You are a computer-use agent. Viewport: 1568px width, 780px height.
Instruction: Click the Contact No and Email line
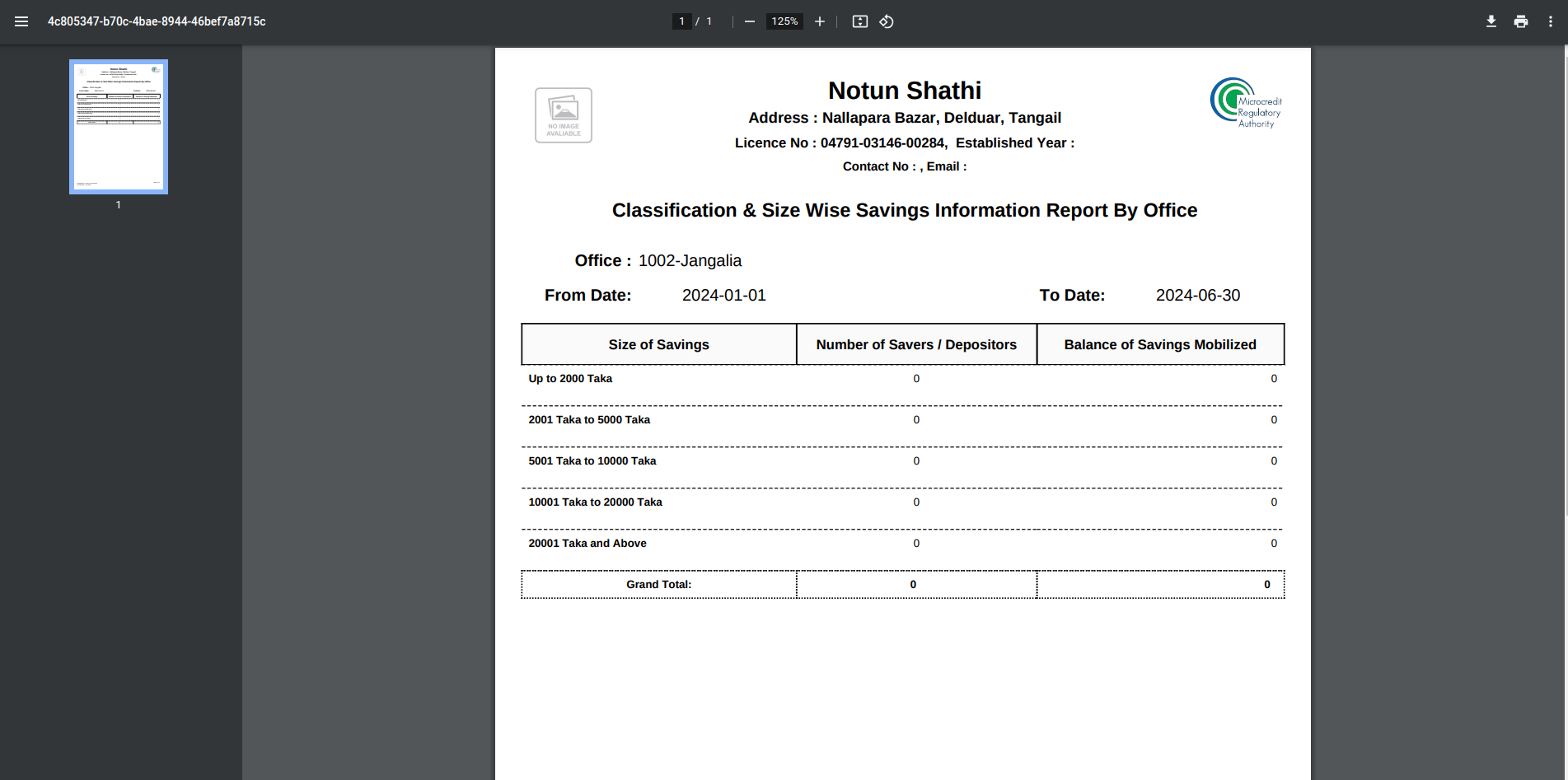click(x=905, y=166)
